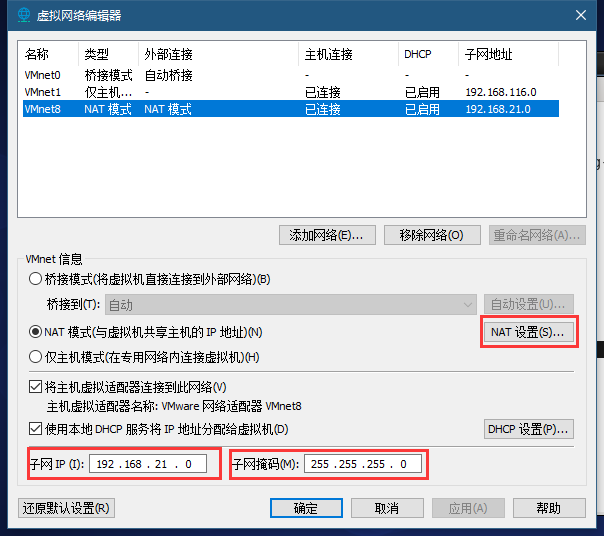
Task: Select the VMnet8 NAT network row
Action: (x=43, y=109)
